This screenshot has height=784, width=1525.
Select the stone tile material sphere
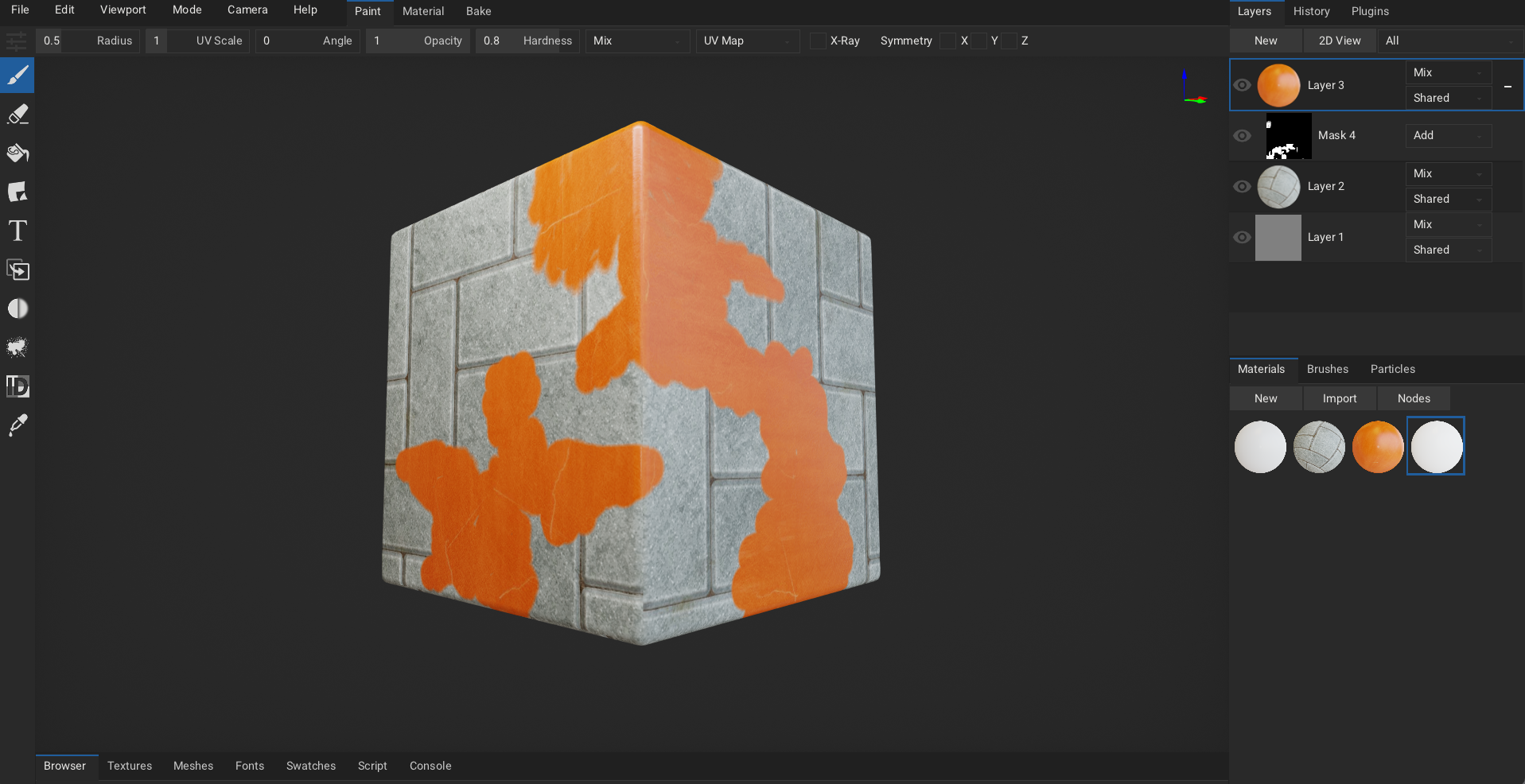[1319, 447]
